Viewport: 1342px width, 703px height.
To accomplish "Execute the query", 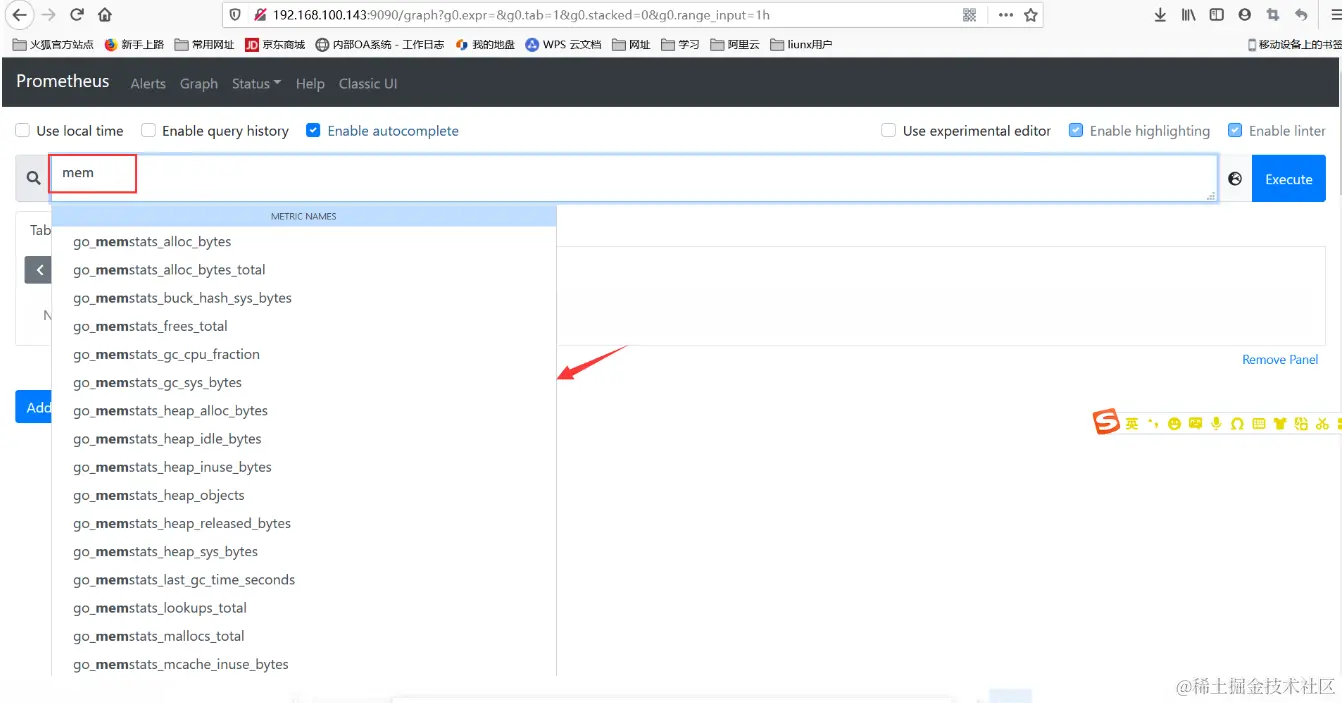I will click(1288, 179).
